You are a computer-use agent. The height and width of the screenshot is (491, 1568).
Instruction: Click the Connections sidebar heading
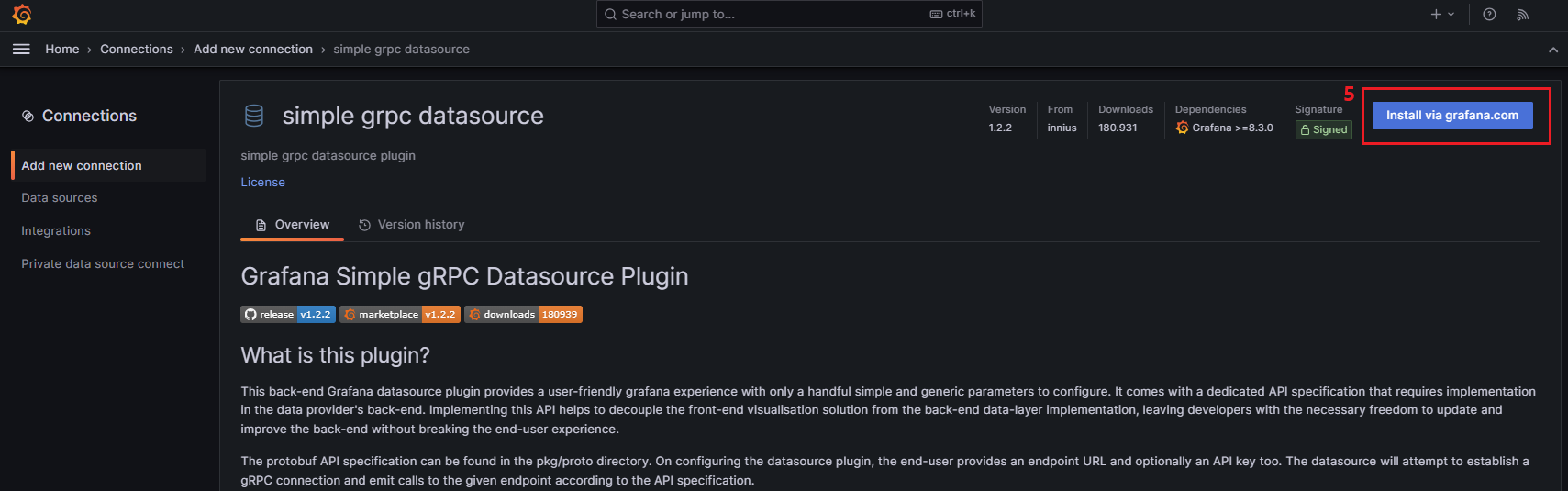[89, 117]
